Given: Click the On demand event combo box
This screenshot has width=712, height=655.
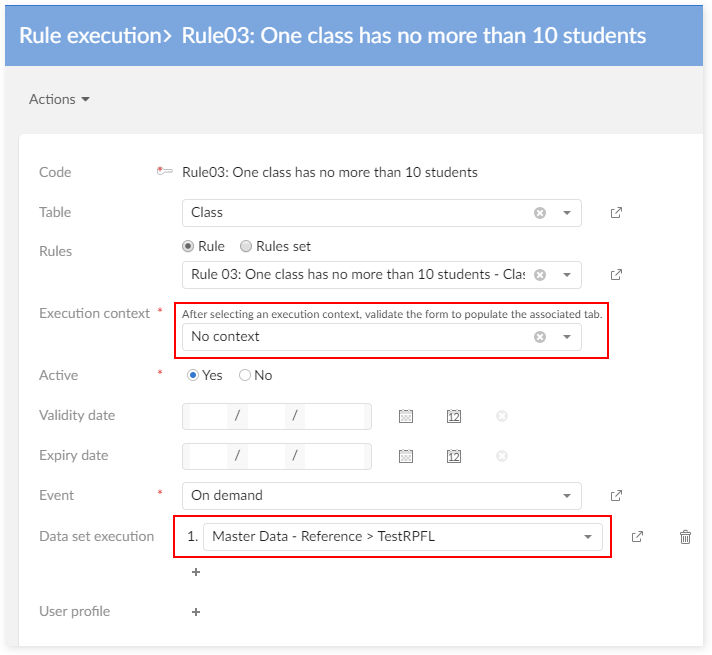Looking at the screenshot, I should tap(381, 496).
